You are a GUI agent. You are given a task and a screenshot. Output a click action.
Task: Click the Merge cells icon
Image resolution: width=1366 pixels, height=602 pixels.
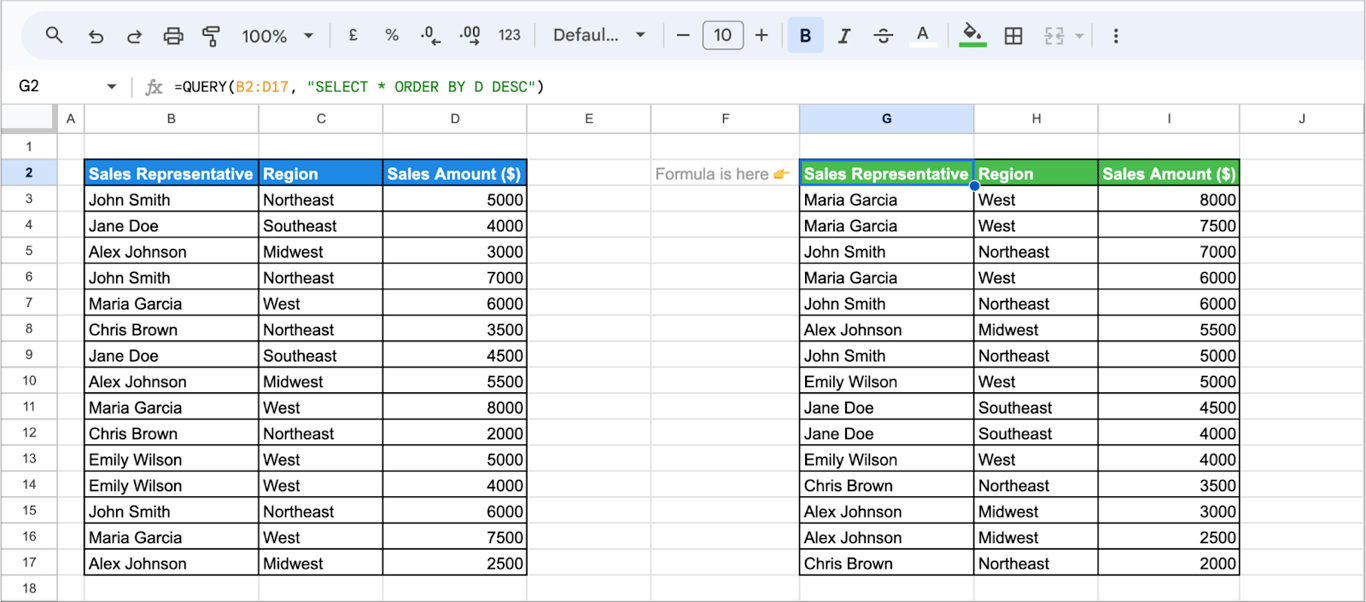click(1054, 36)
